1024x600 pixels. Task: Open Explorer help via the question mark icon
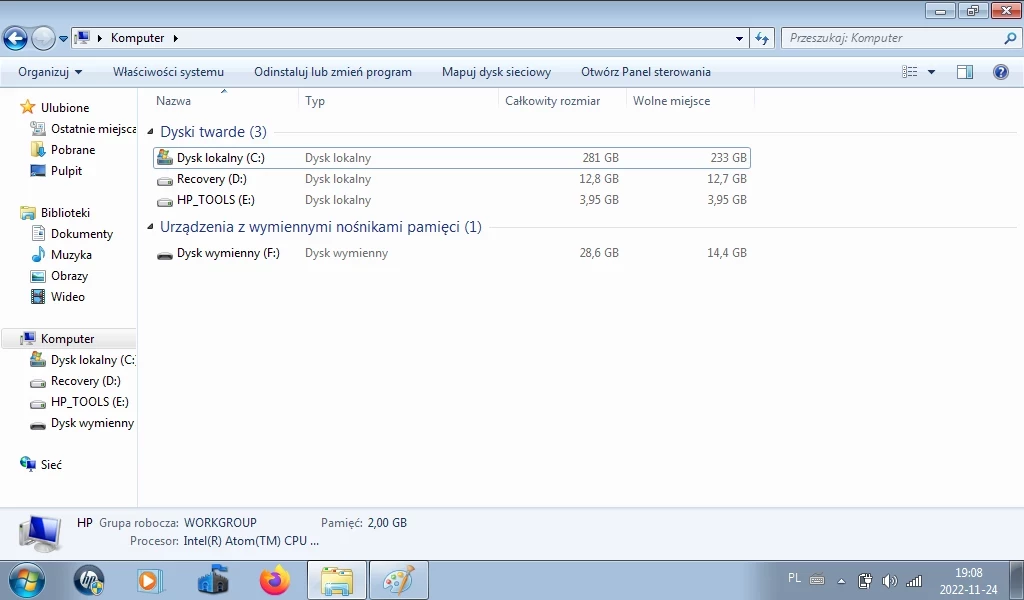(1003, 71)
